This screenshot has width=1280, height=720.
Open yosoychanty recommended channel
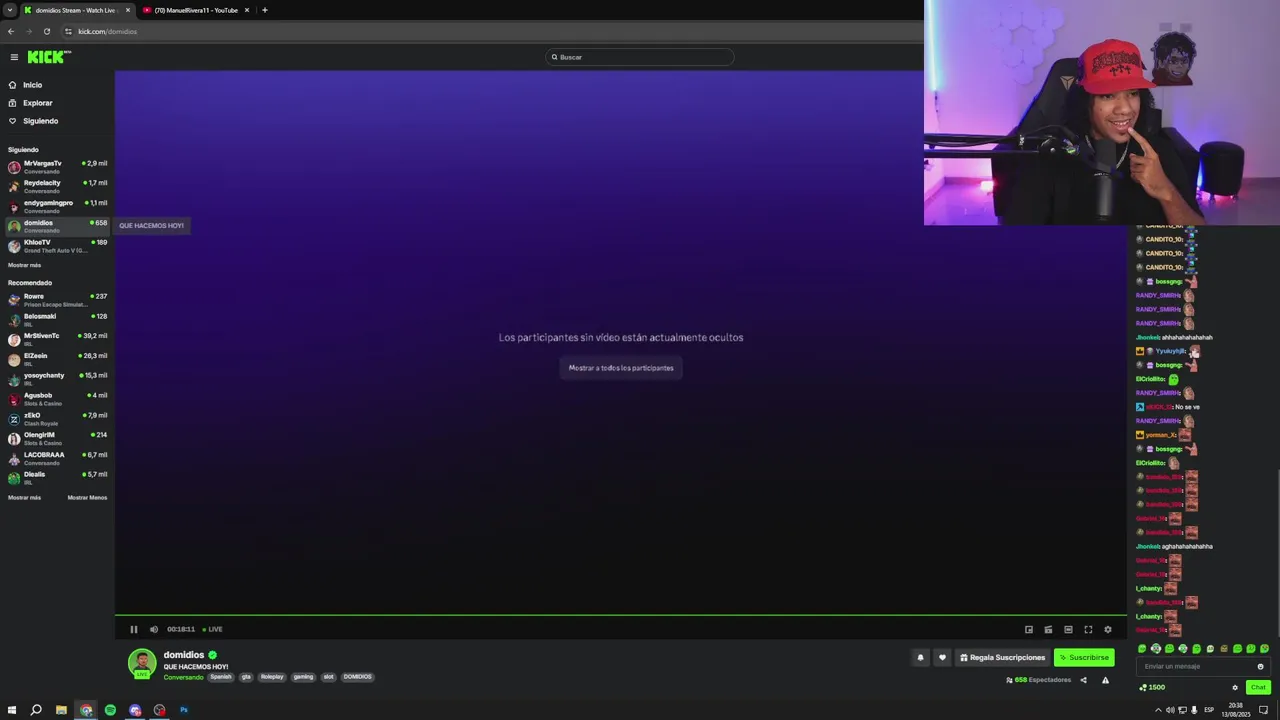point(58,379)
